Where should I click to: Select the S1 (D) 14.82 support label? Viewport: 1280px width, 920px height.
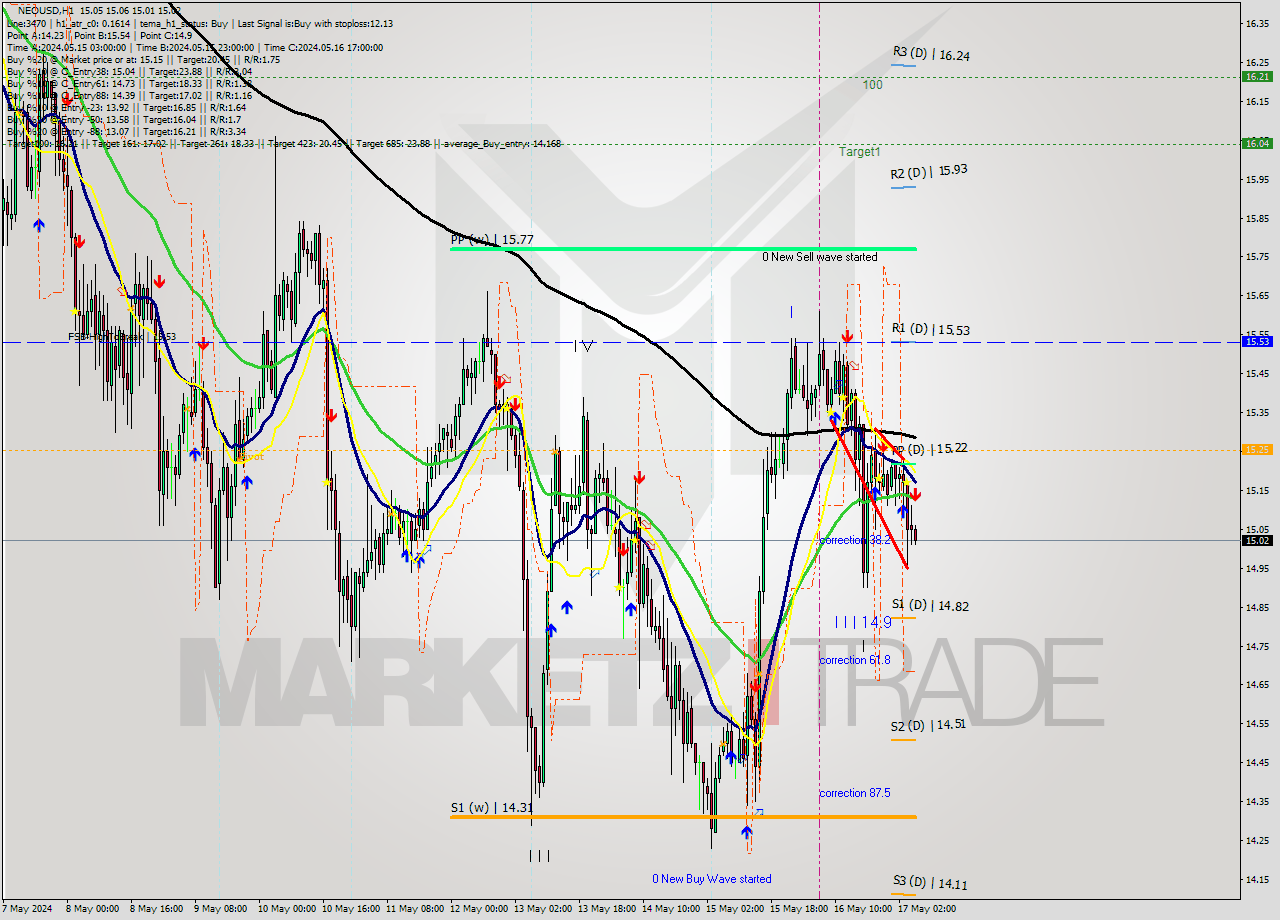930,606
